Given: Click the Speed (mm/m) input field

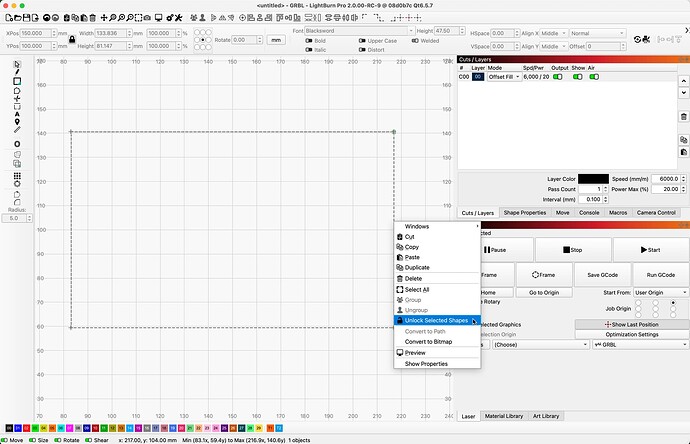Looking at the screenshot, I should [666, 179].
